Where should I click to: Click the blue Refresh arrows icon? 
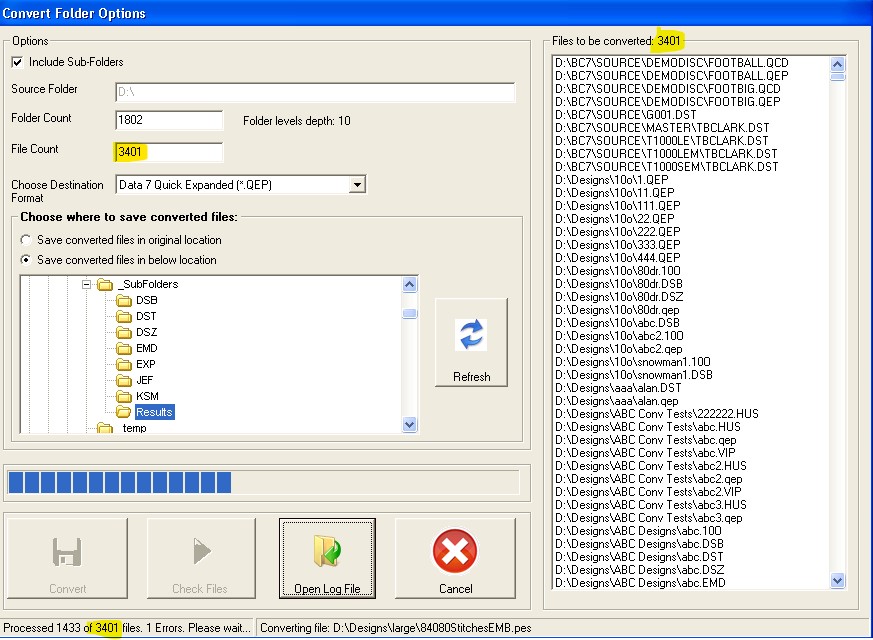471,334
